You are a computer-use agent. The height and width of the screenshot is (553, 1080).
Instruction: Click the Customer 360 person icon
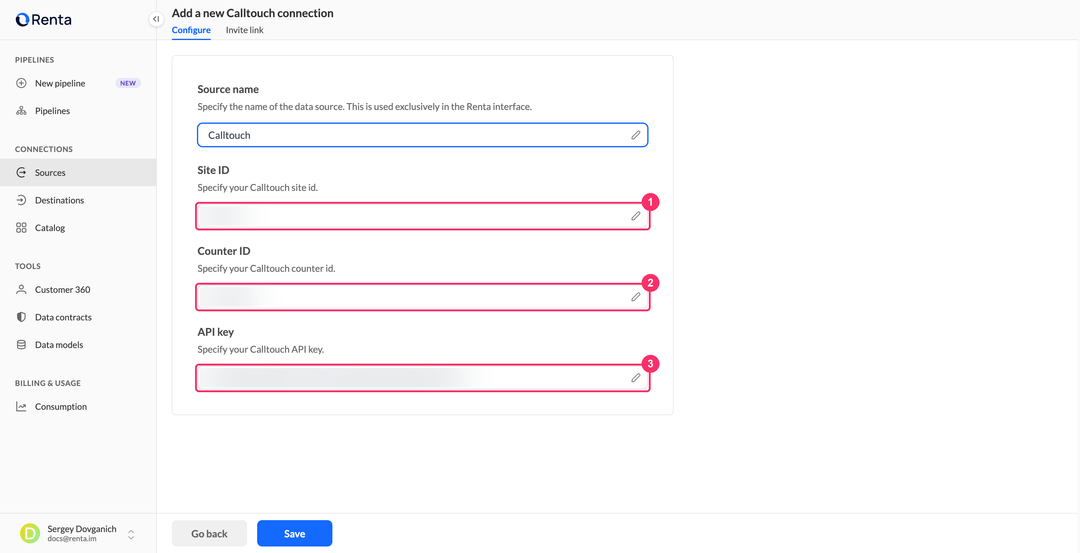click(21, 290)
